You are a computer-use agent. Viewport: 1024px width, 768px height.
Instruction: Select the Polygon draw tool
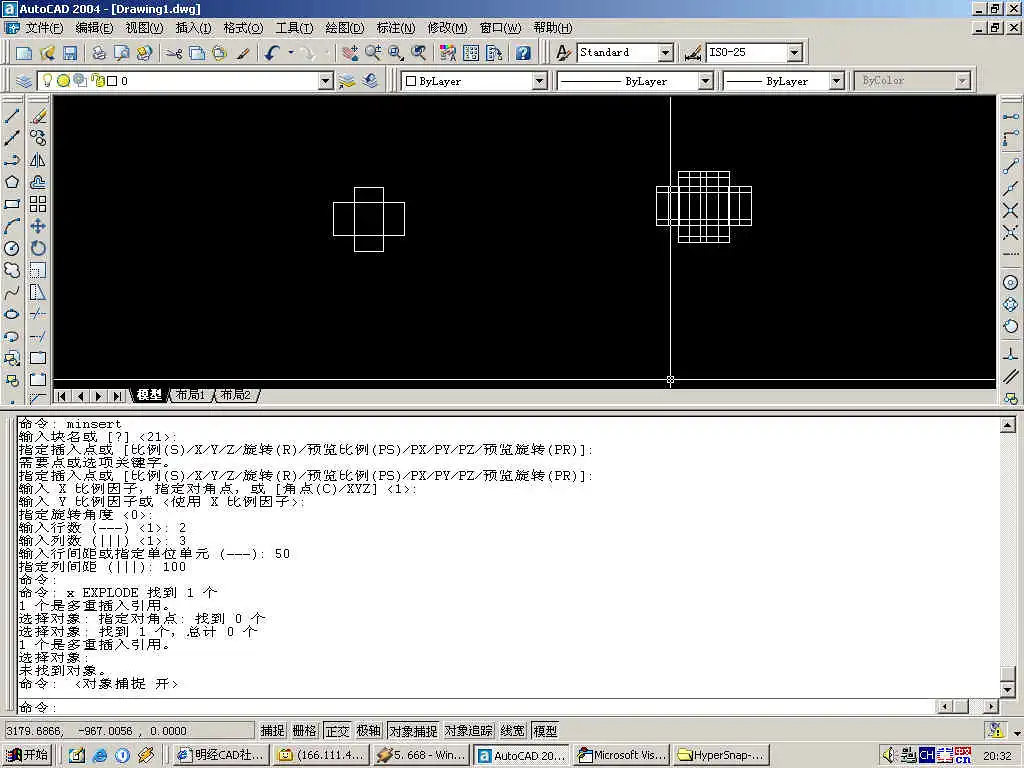pyautogui.click(x=12, y=182)
